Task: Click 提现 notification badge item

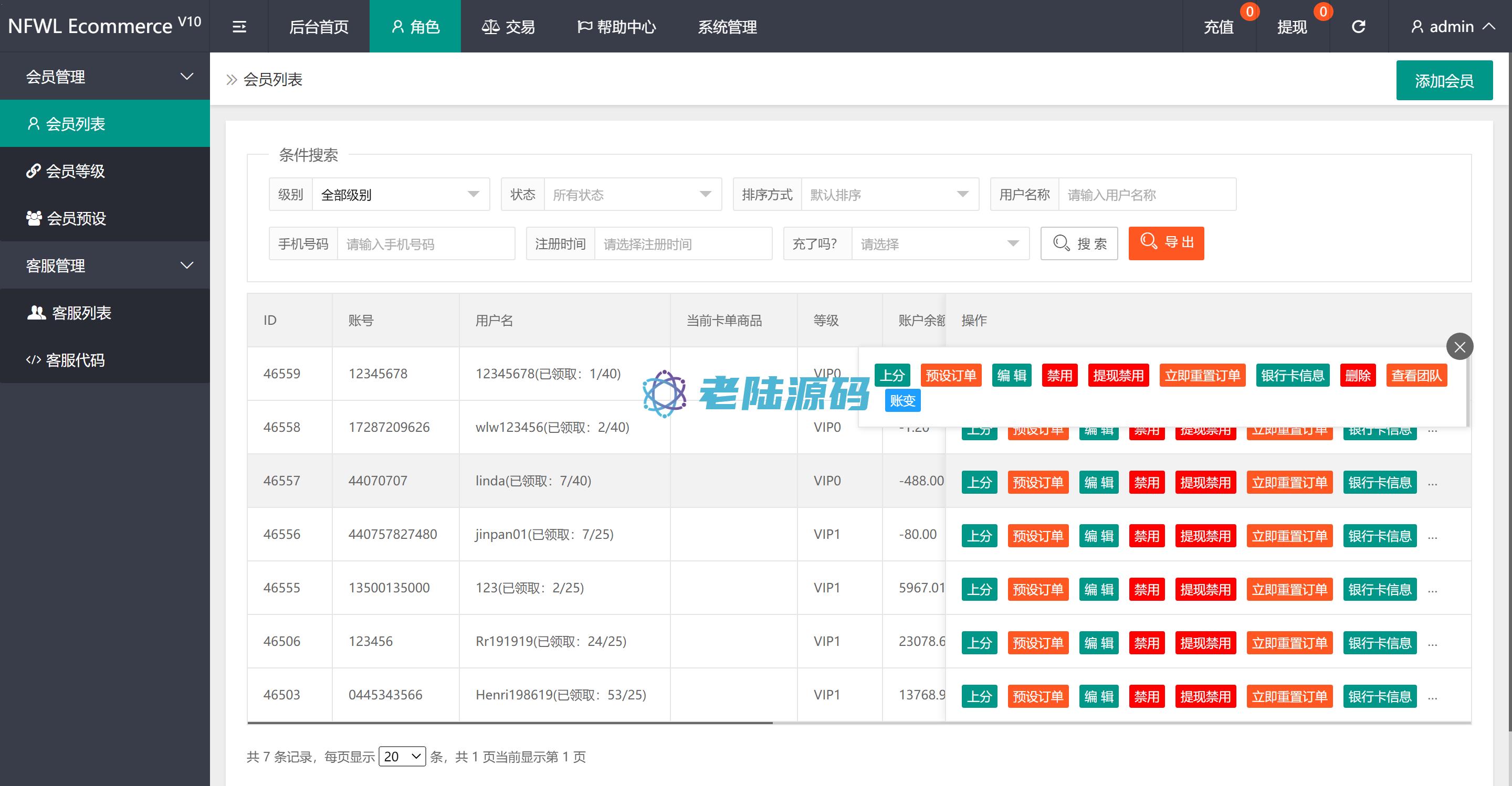Action: (1292, 27)
